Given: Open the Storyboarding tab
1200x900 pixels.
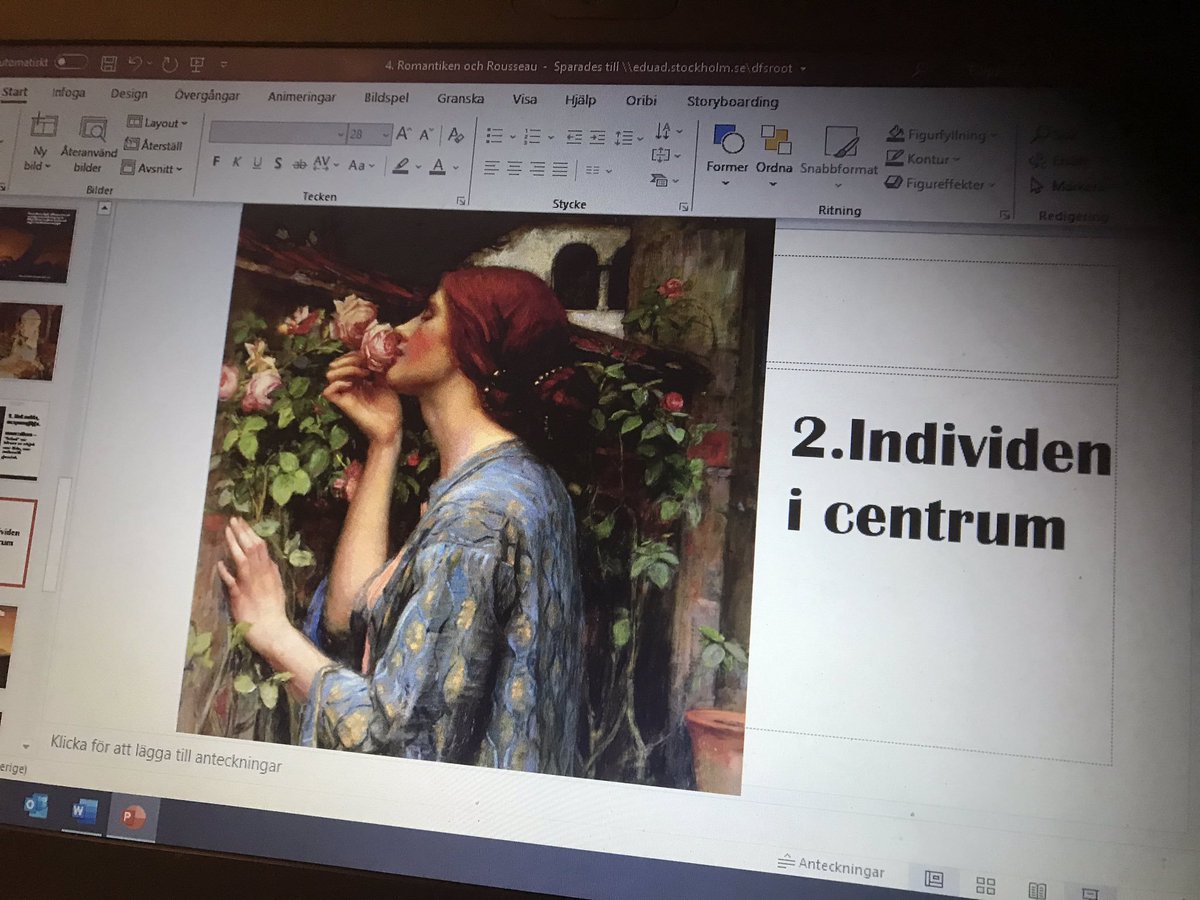Looking at the screenshot, I should 733,102.
